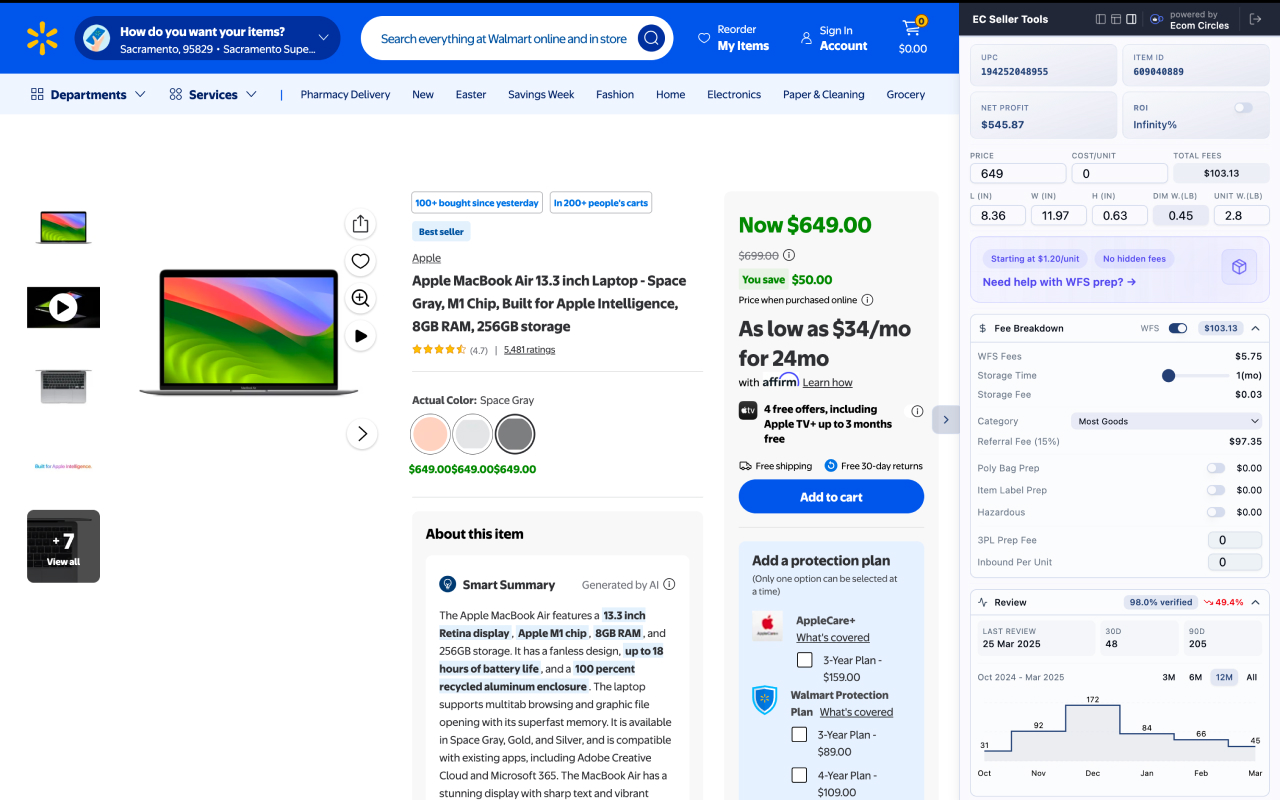The image size is (1280, 800).
Task: Enable the Hazardous fee toggle
Action: click(x=1215, y=511)
